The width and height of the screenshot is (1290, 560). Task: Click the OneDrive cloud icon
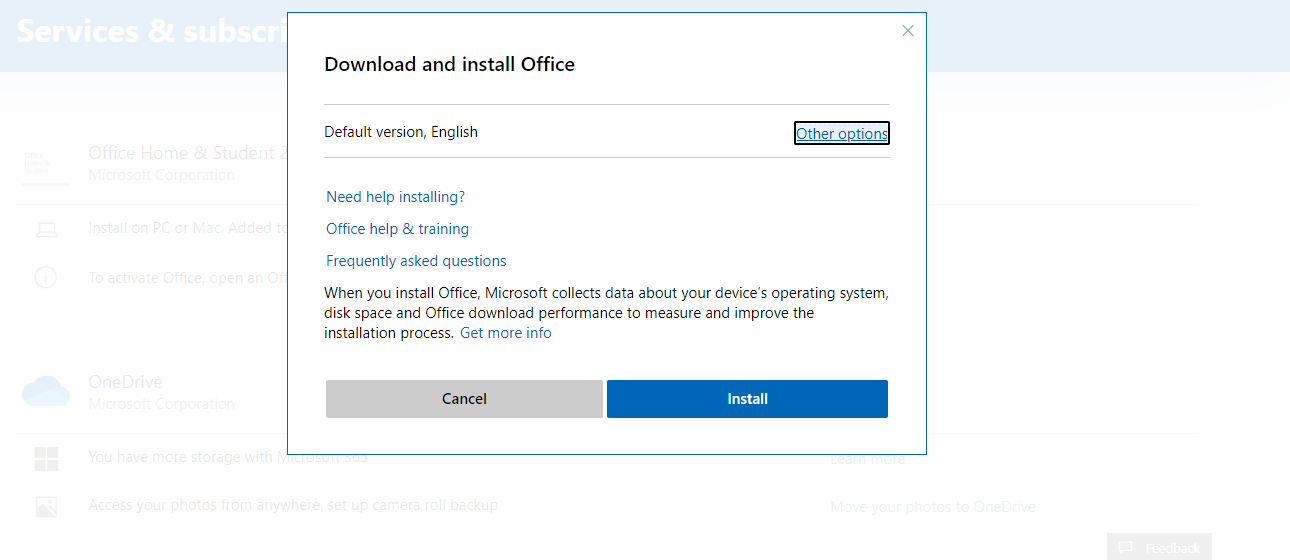coord(46,391)
